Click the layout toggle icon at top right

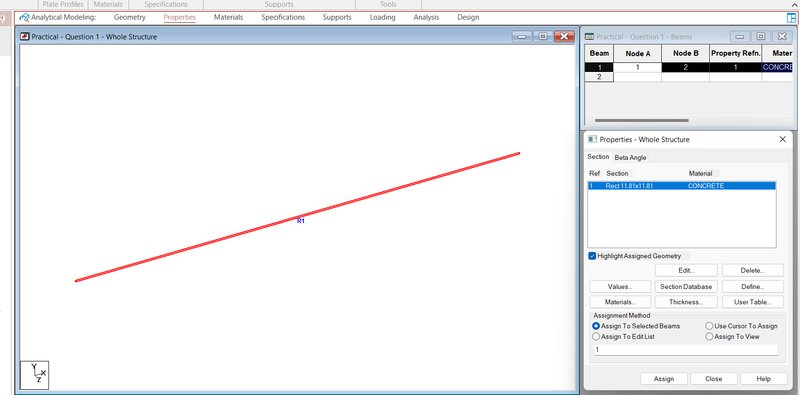[791, 17]
